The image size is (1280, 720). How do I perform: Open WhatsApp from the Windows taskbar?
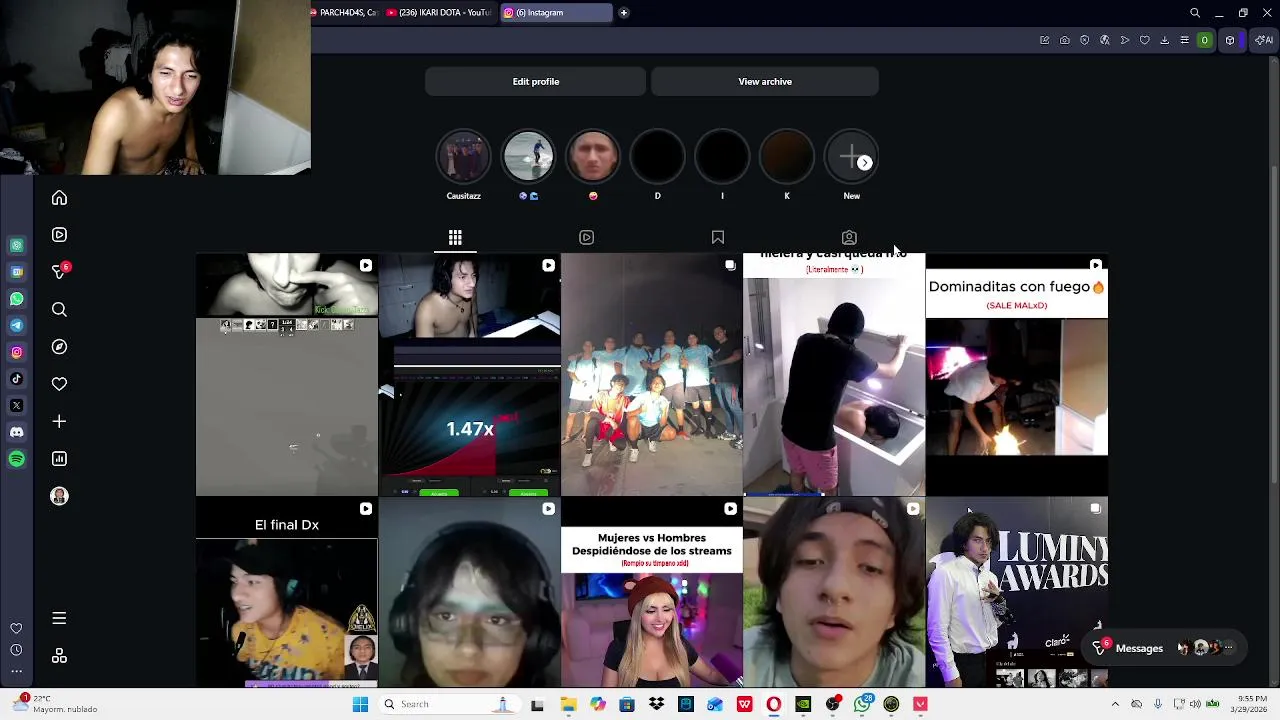coord(862,704)
